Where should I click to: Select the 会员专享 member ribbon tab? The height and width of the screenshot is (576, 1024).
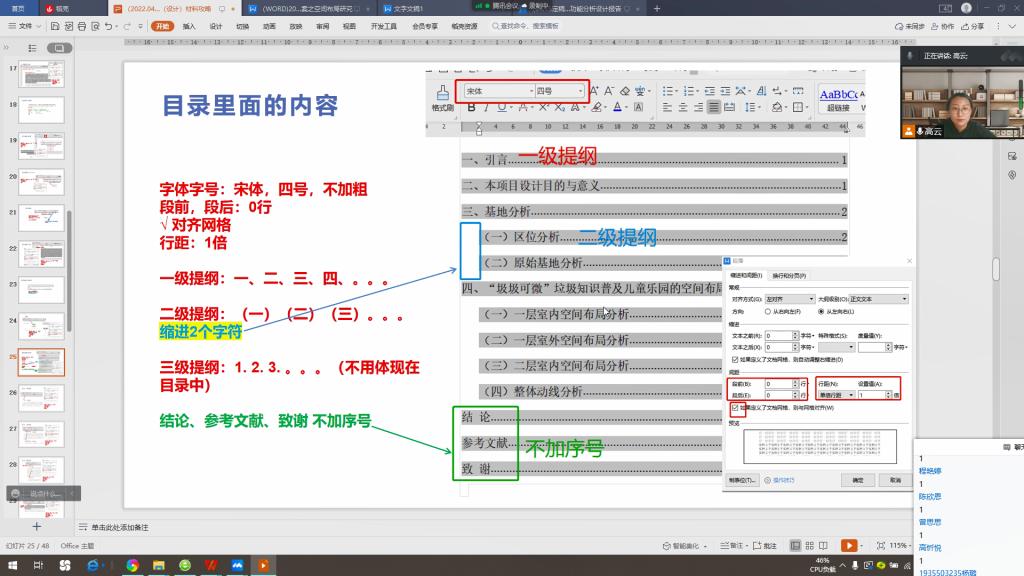[x=424, y=26]
